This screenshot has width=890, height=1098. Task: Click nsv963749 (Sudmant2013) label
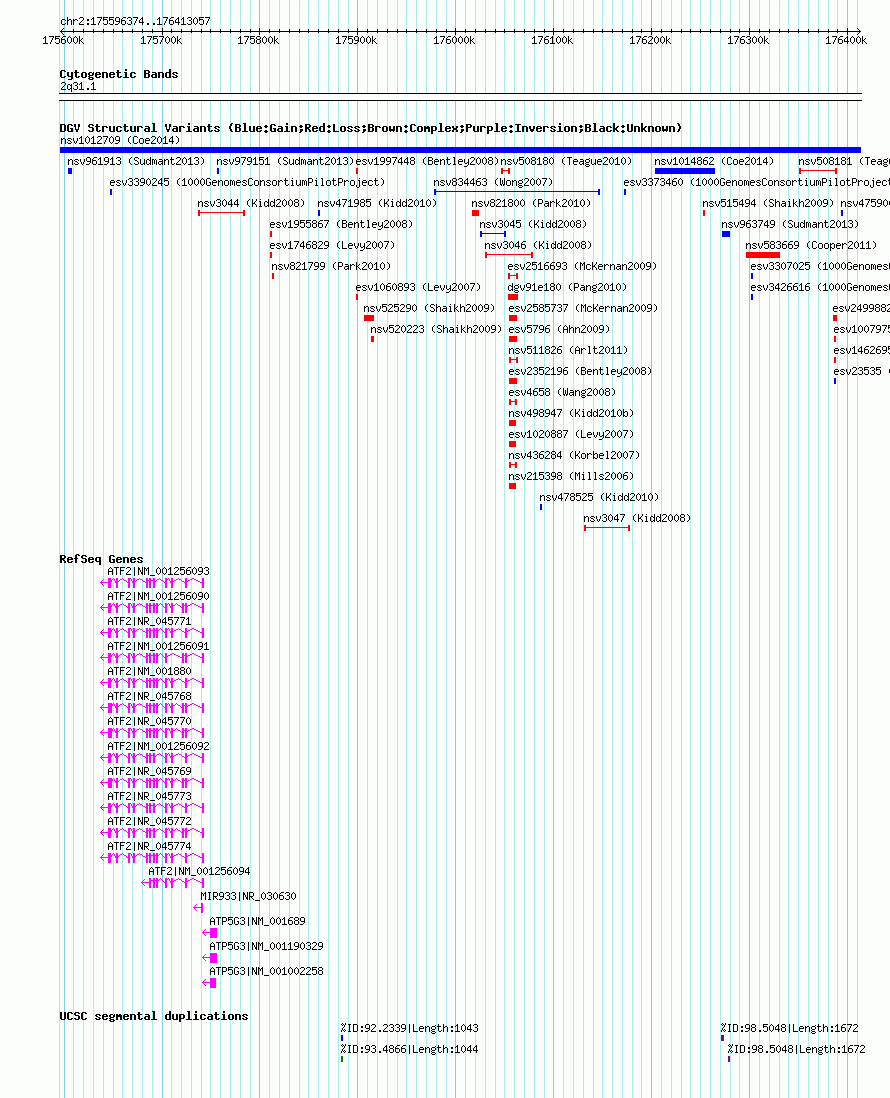(790, 224)
